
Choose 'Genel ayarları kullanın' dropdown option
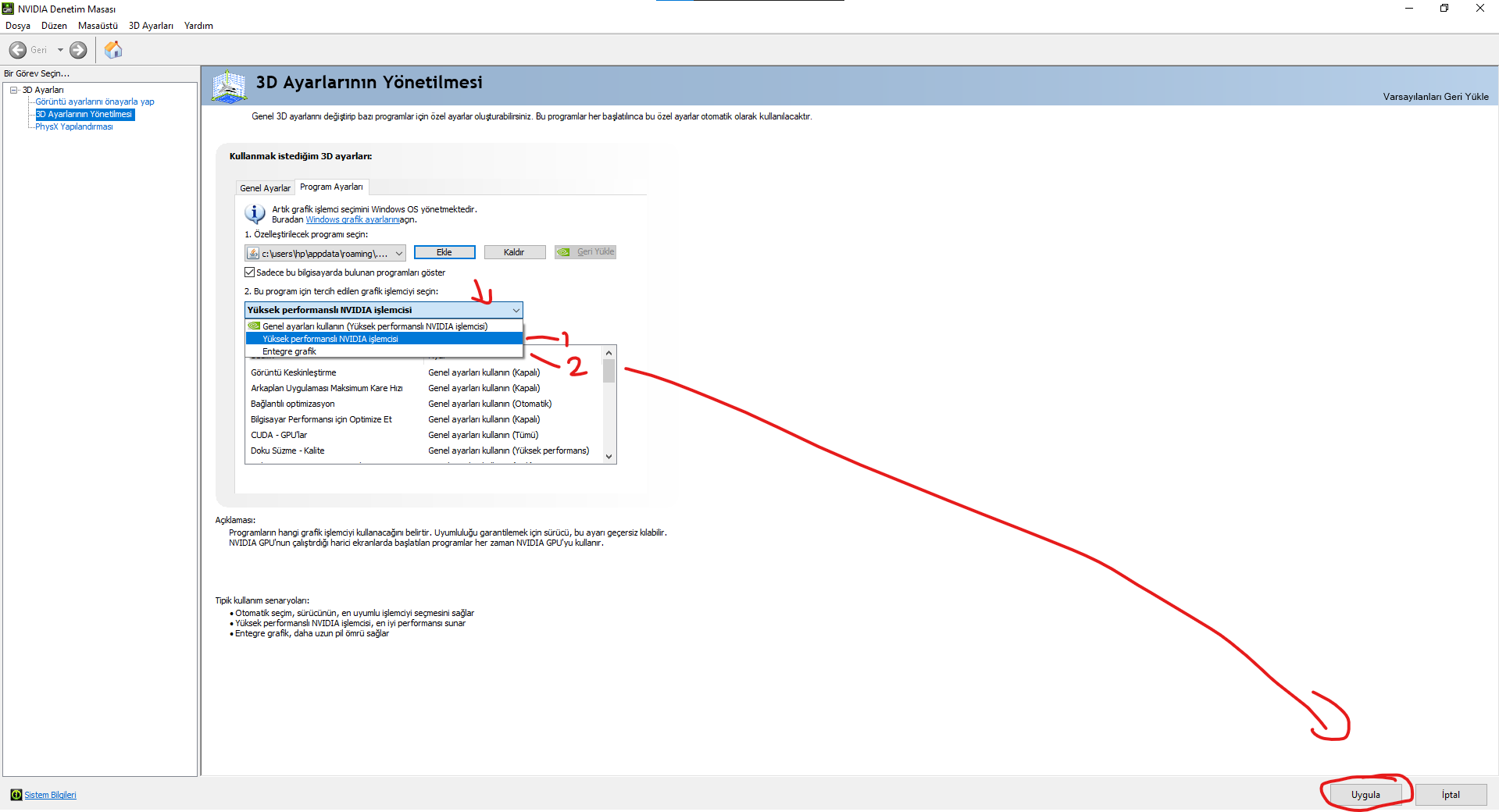click(x=384, y=326)
